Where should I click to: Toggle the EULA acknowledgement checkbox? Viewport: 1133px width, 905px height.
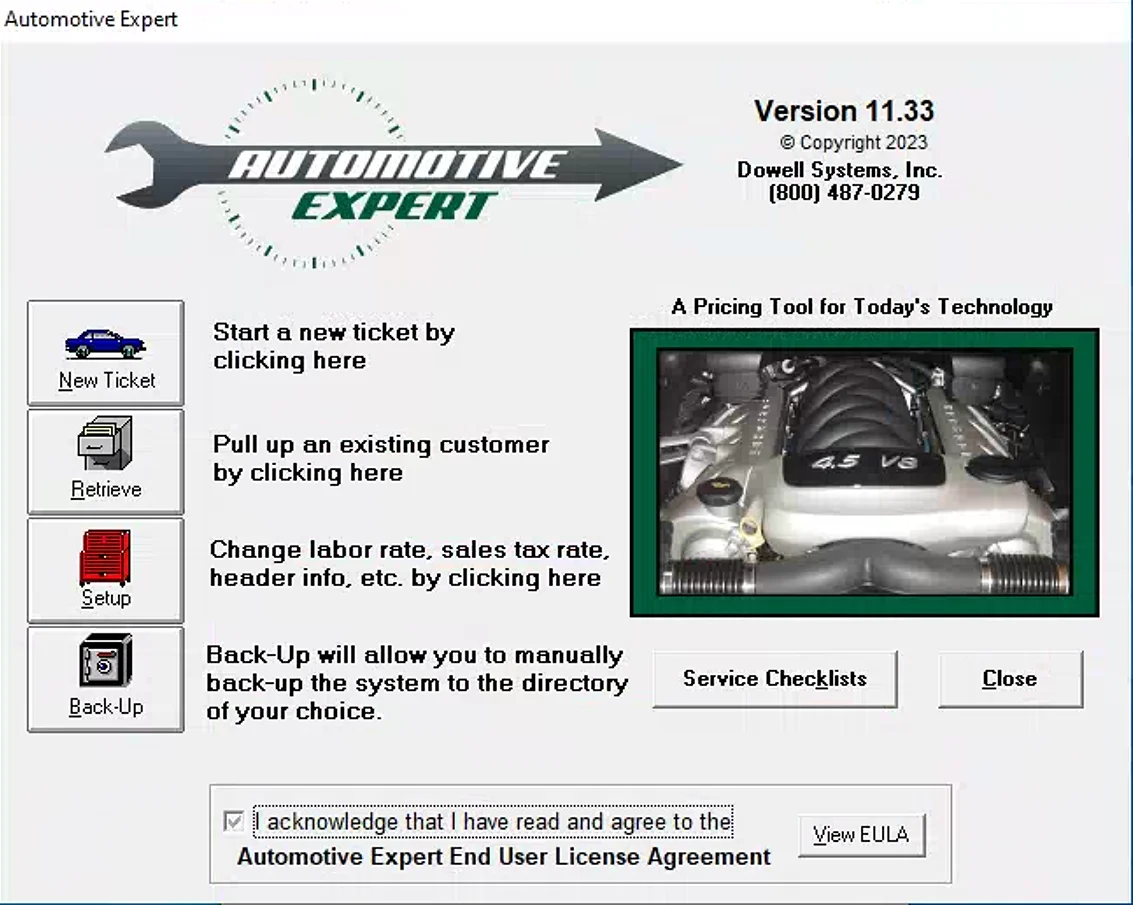pyautogui.click(x=233, y=821)
